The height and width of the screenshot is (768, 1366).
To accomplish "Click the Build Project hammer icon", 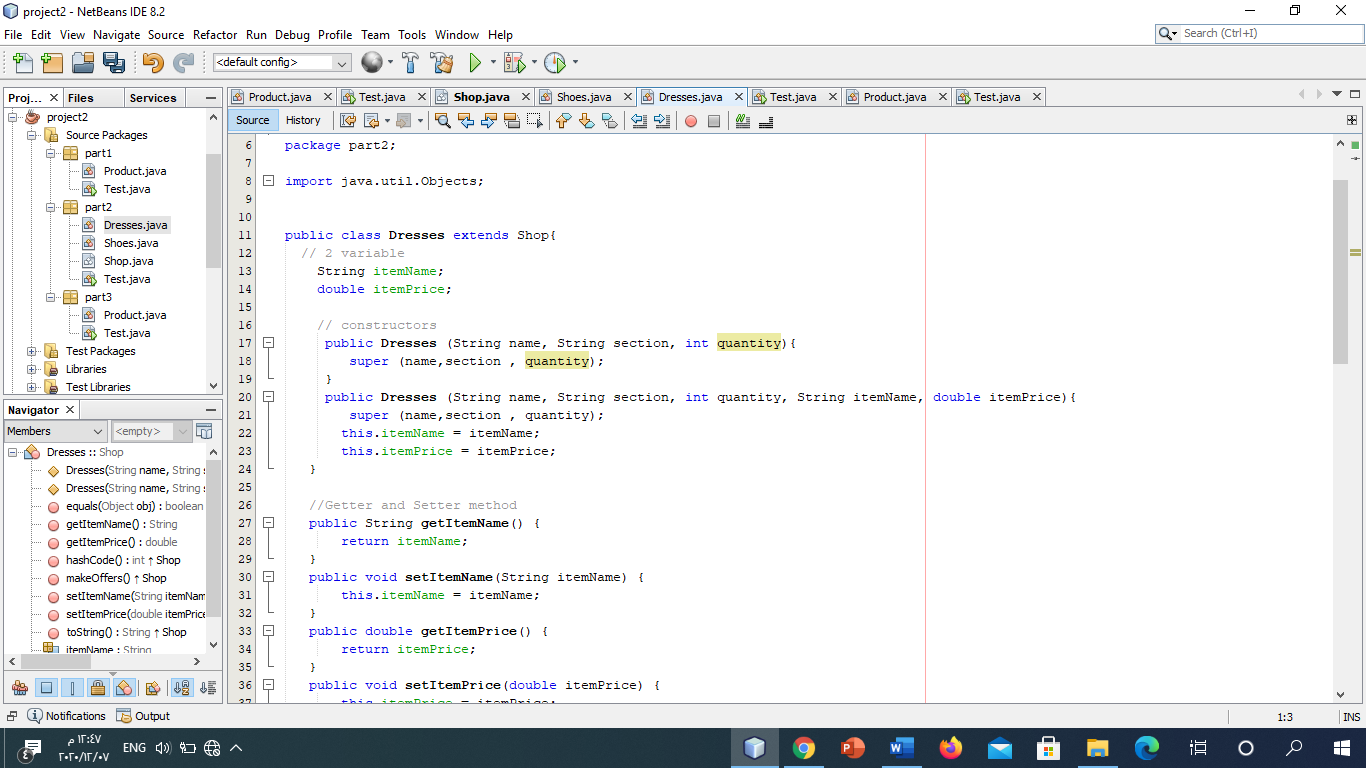I will pos(410,63).
